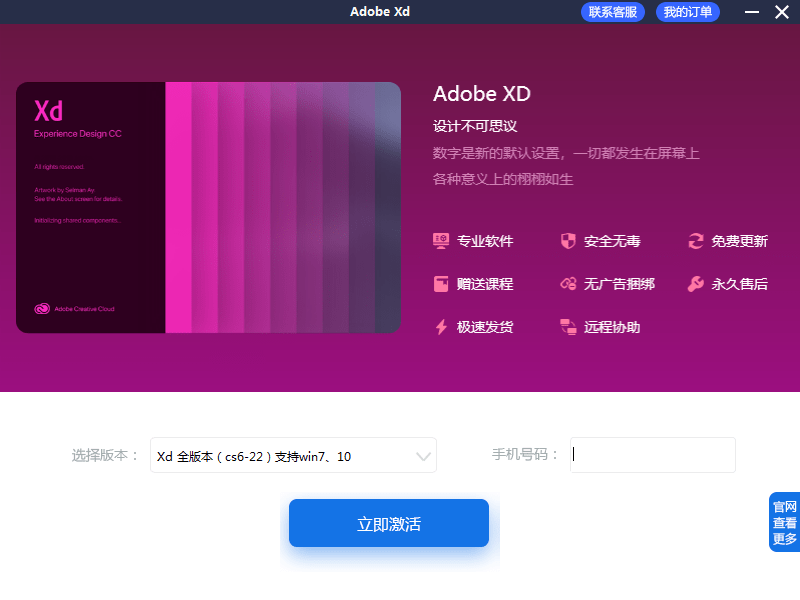Open the 官网查看更多 side tab
The image size is (800, 600).
[x=784, y=522]
